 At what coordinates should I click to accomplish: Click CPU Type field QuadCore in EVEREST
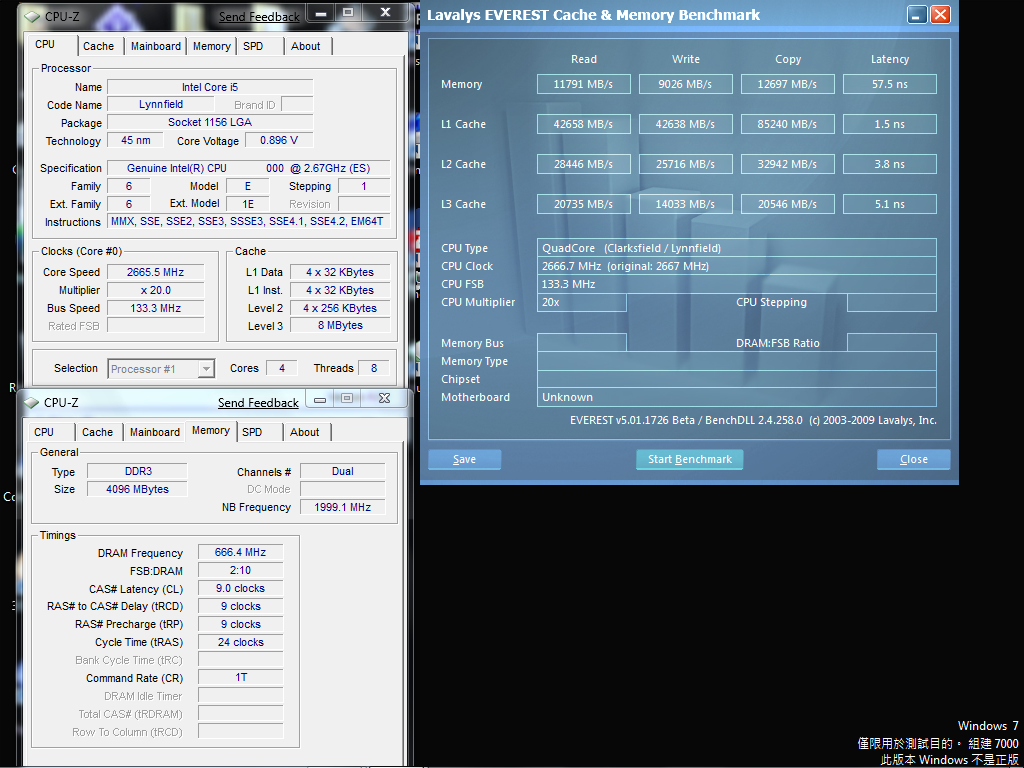[737, 248]
